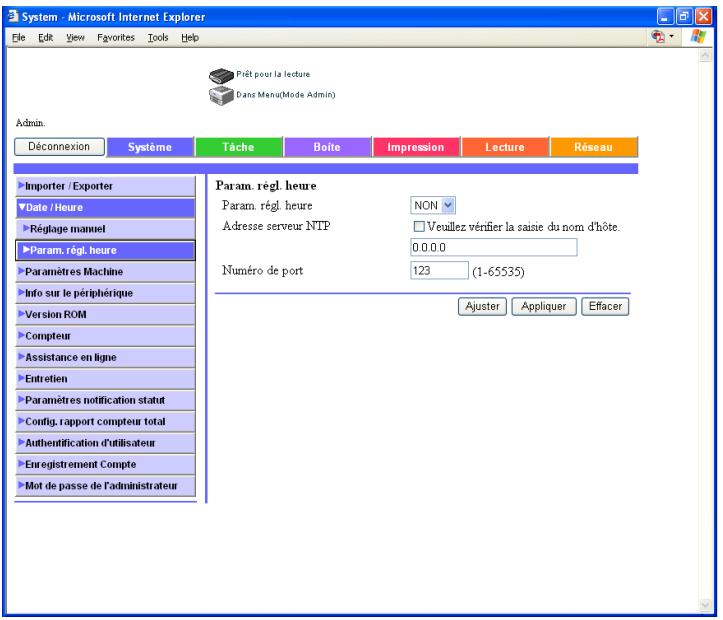
Task: Click the Internet Explorer title bar icon
Action: point(13,16)
